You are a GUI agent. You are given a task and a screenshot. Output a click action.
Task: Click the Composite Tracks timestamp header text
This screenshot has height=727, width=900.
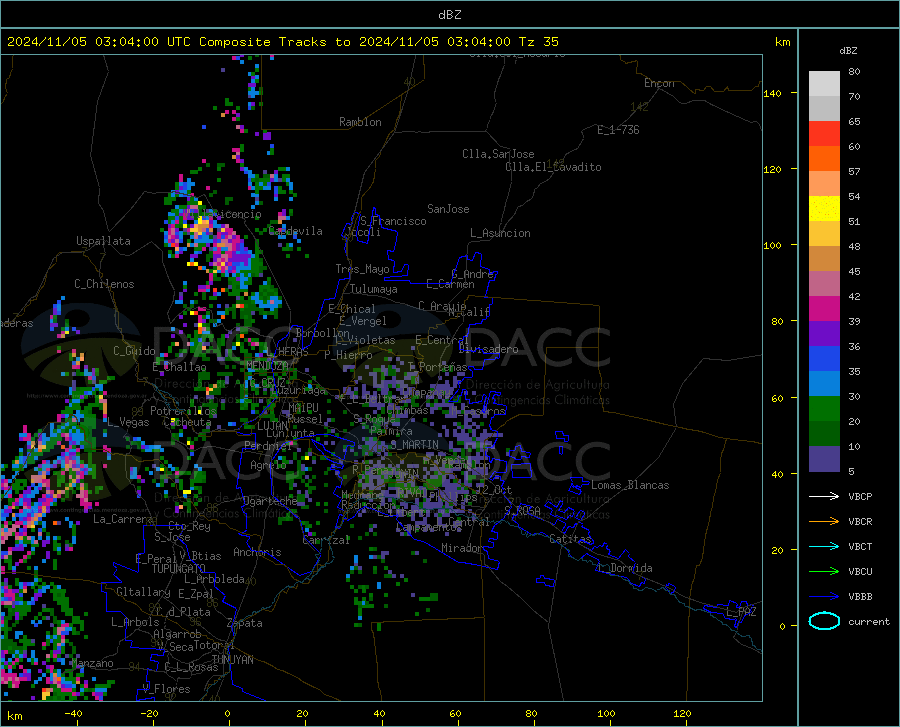[283, 42]
